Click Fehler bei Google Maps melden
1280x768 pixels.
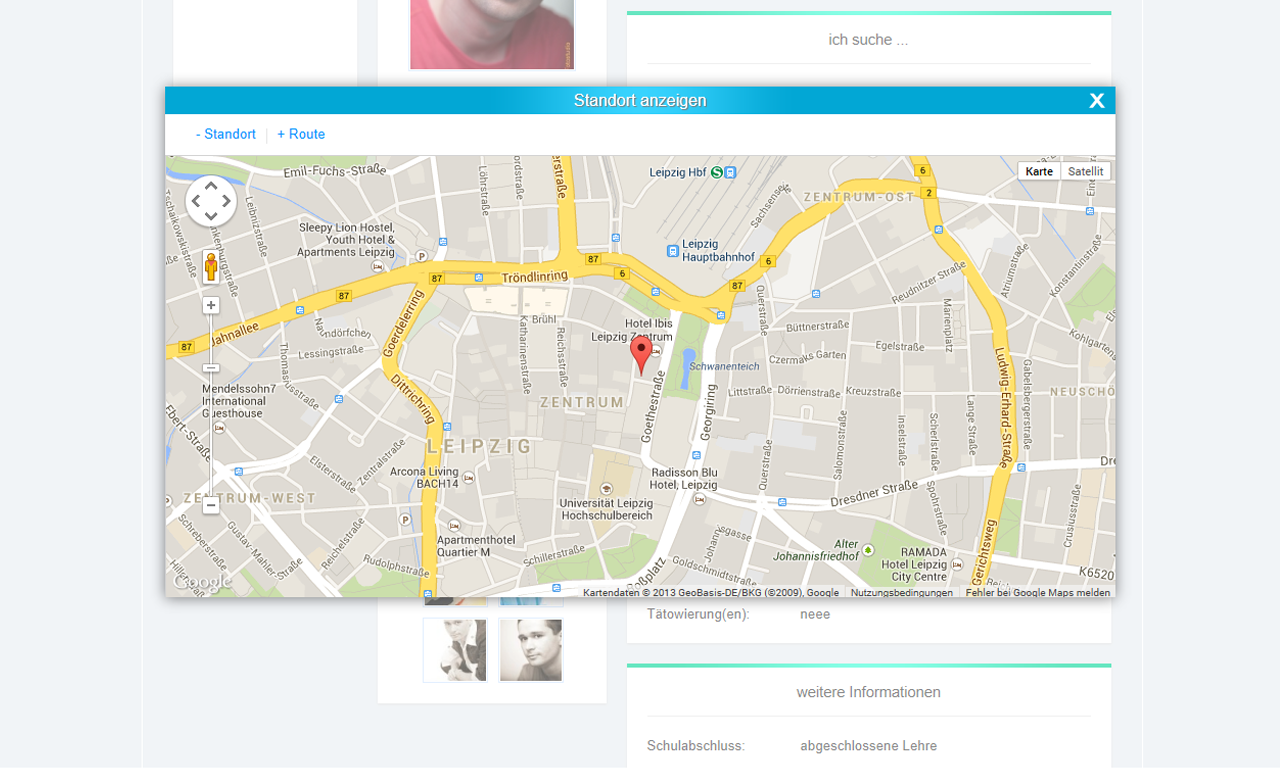(x=1038, y=592)
